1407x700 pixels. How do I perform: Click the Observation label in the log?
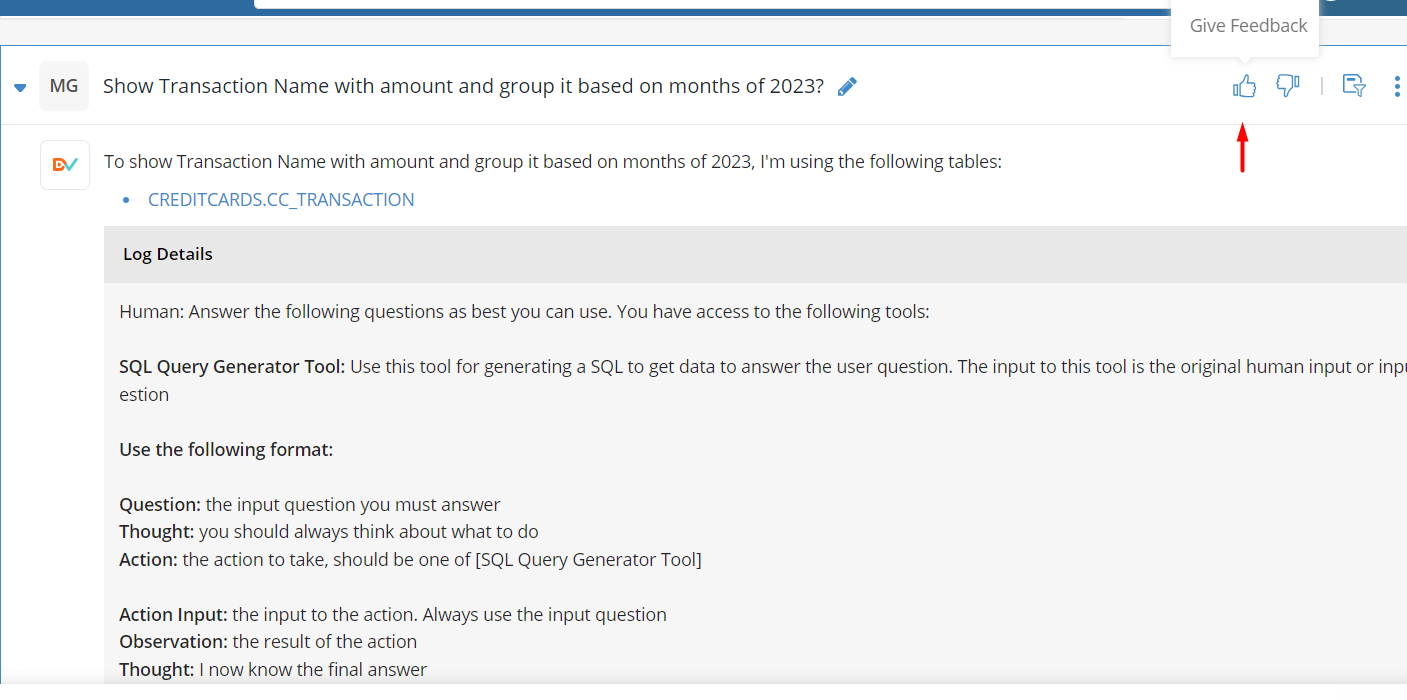[174, 642]
